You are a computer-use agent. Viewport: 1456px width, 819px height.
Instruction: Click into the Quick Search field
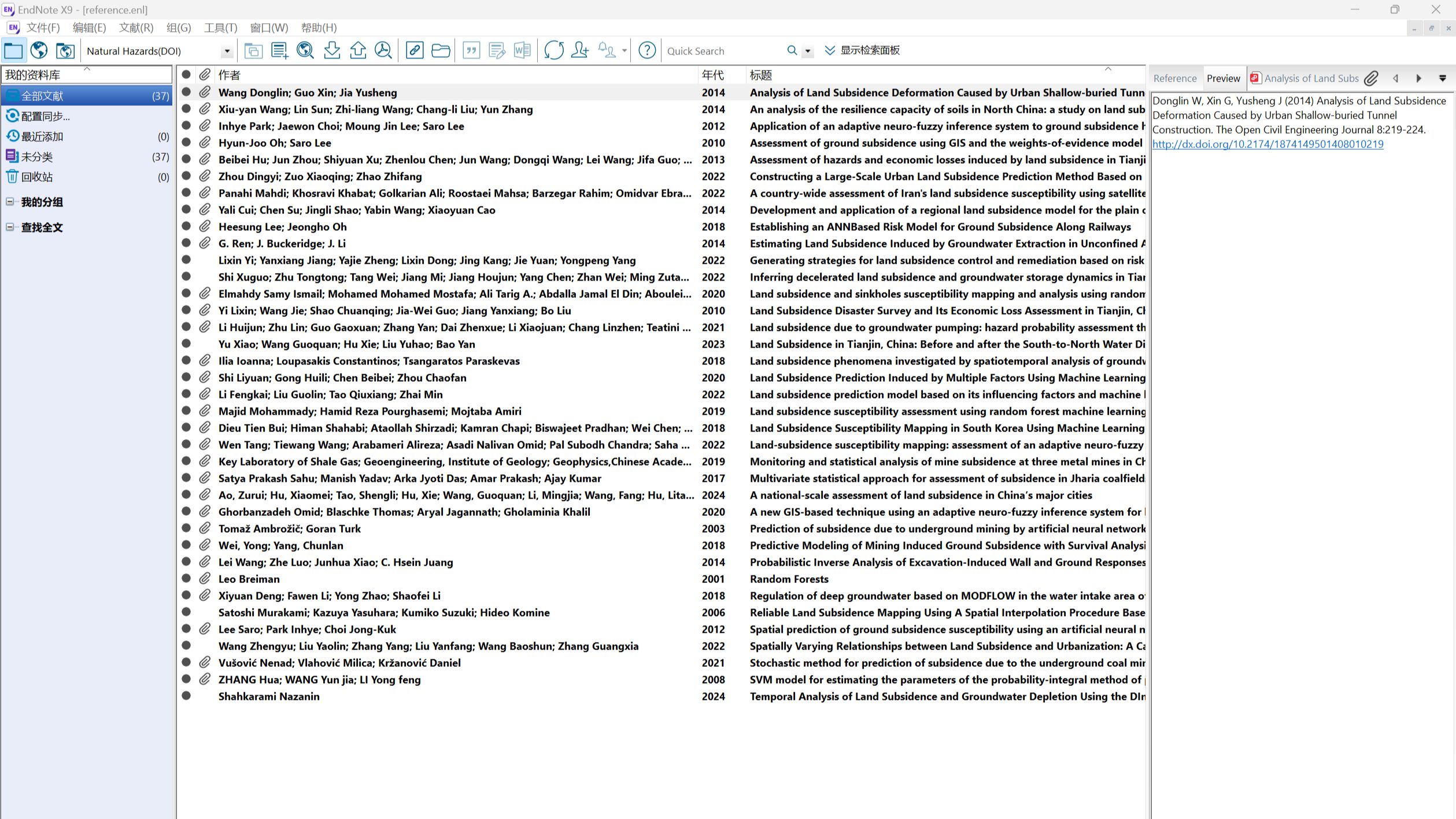723,51
